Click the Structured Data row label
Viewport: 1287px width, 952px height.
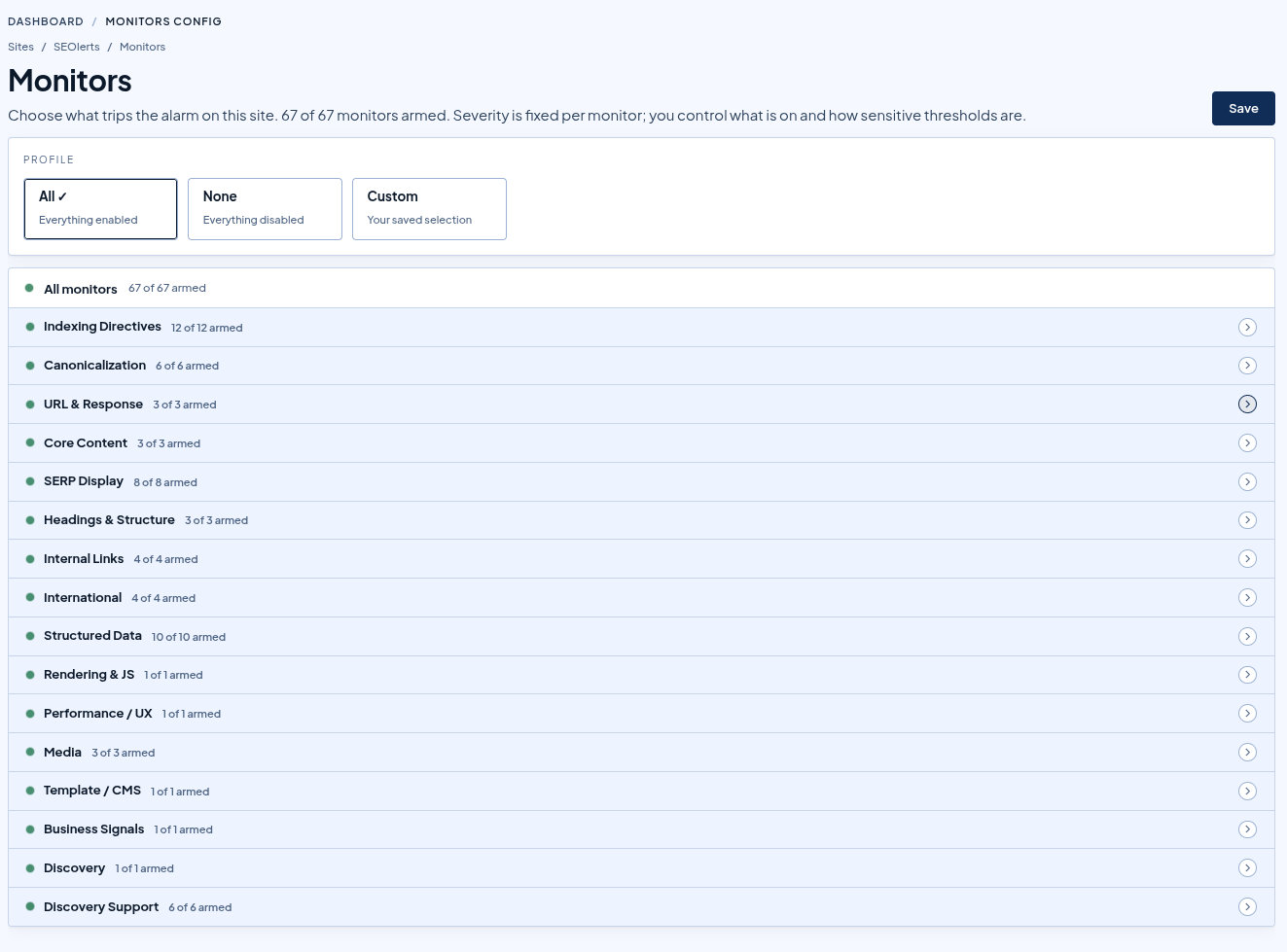tap(92, 636)
